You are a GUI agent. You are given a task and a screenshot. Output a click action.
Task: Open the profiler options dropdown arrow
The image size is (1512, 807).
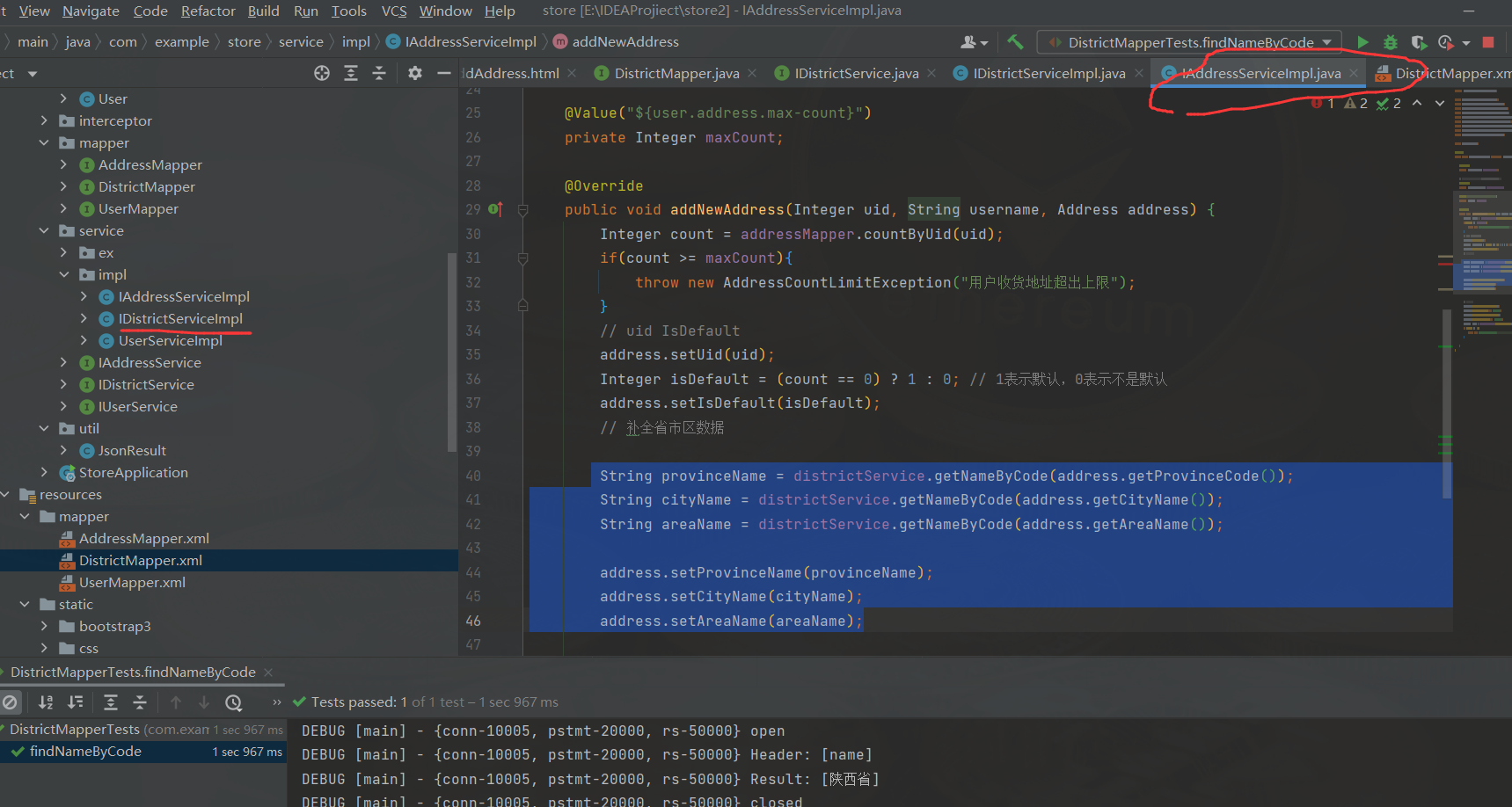coord(1466,43)
